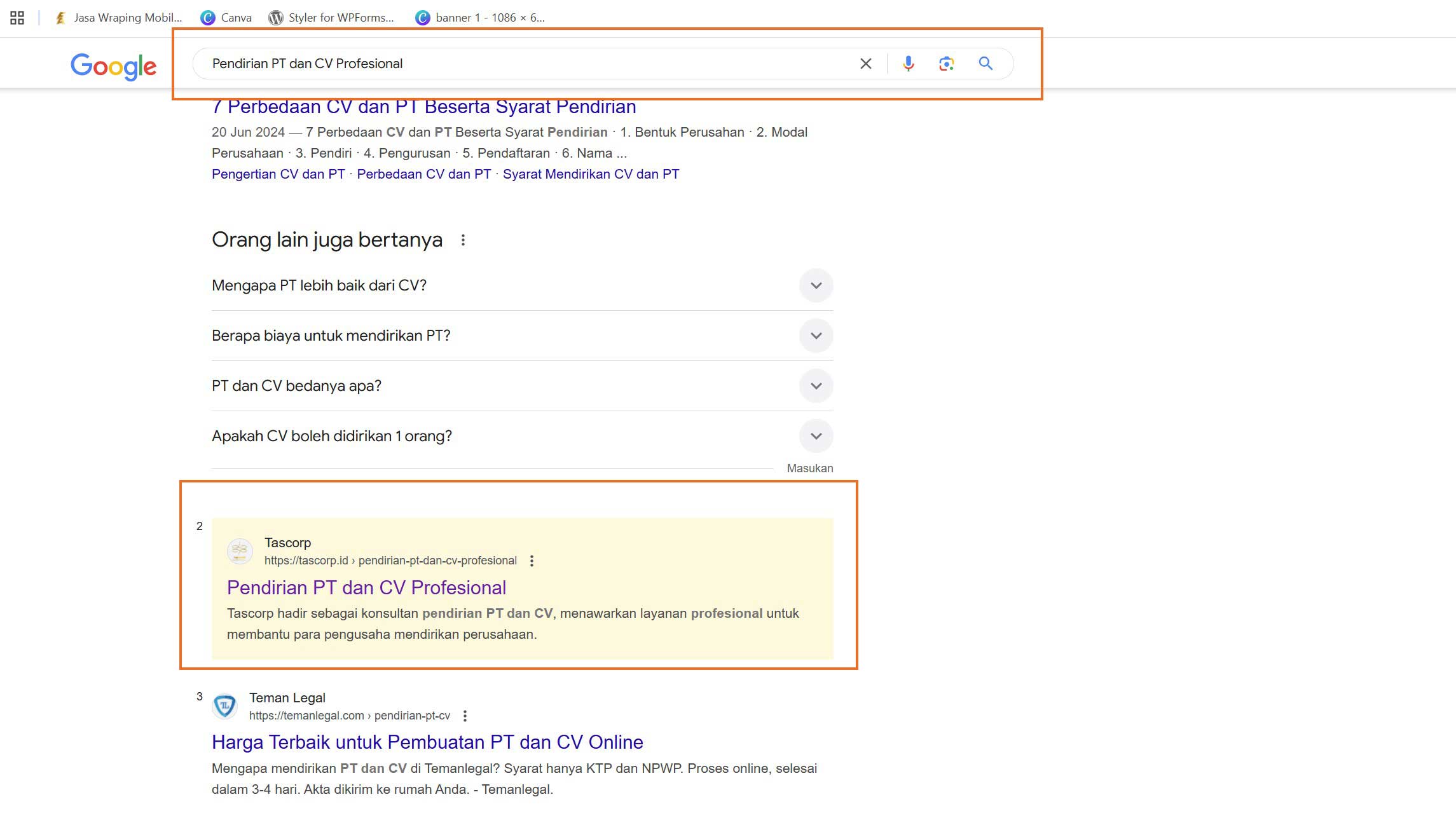Click the temanlegal.com URL breadcrumb
The height and width of the screenshot is (818, 1456).
pos(349,716)
